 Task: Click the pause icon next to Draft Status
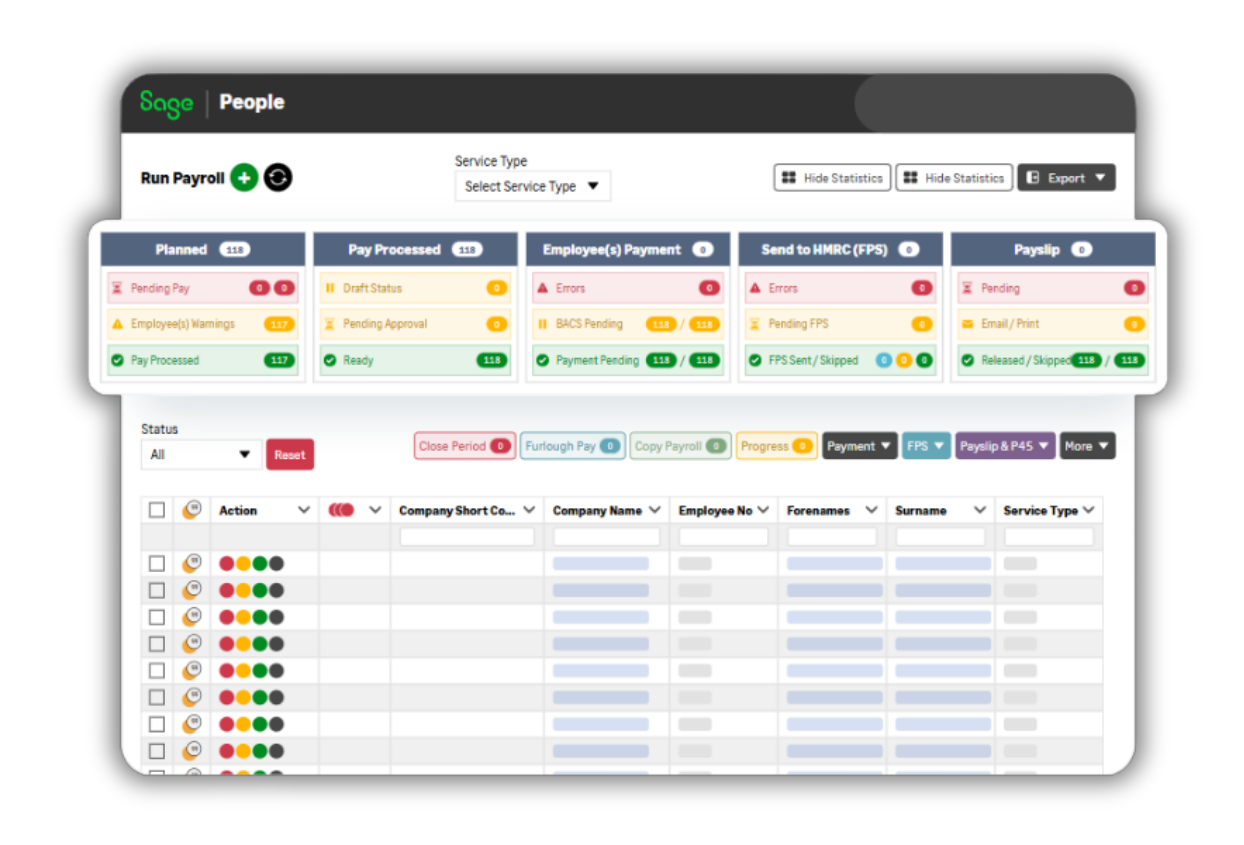click(x=330, y=288)
